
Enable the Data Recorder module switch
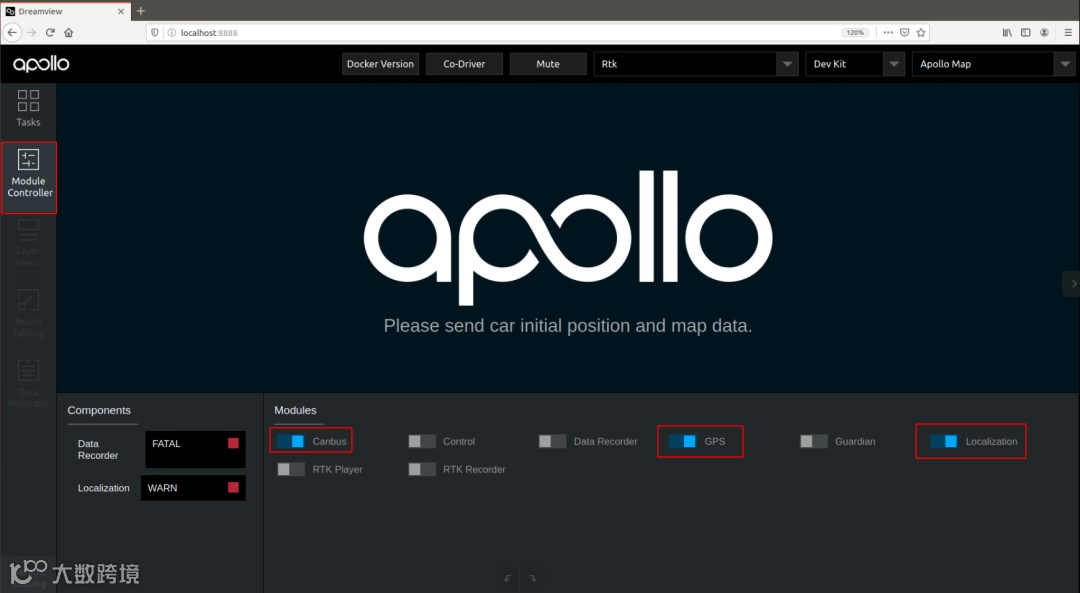552,441
